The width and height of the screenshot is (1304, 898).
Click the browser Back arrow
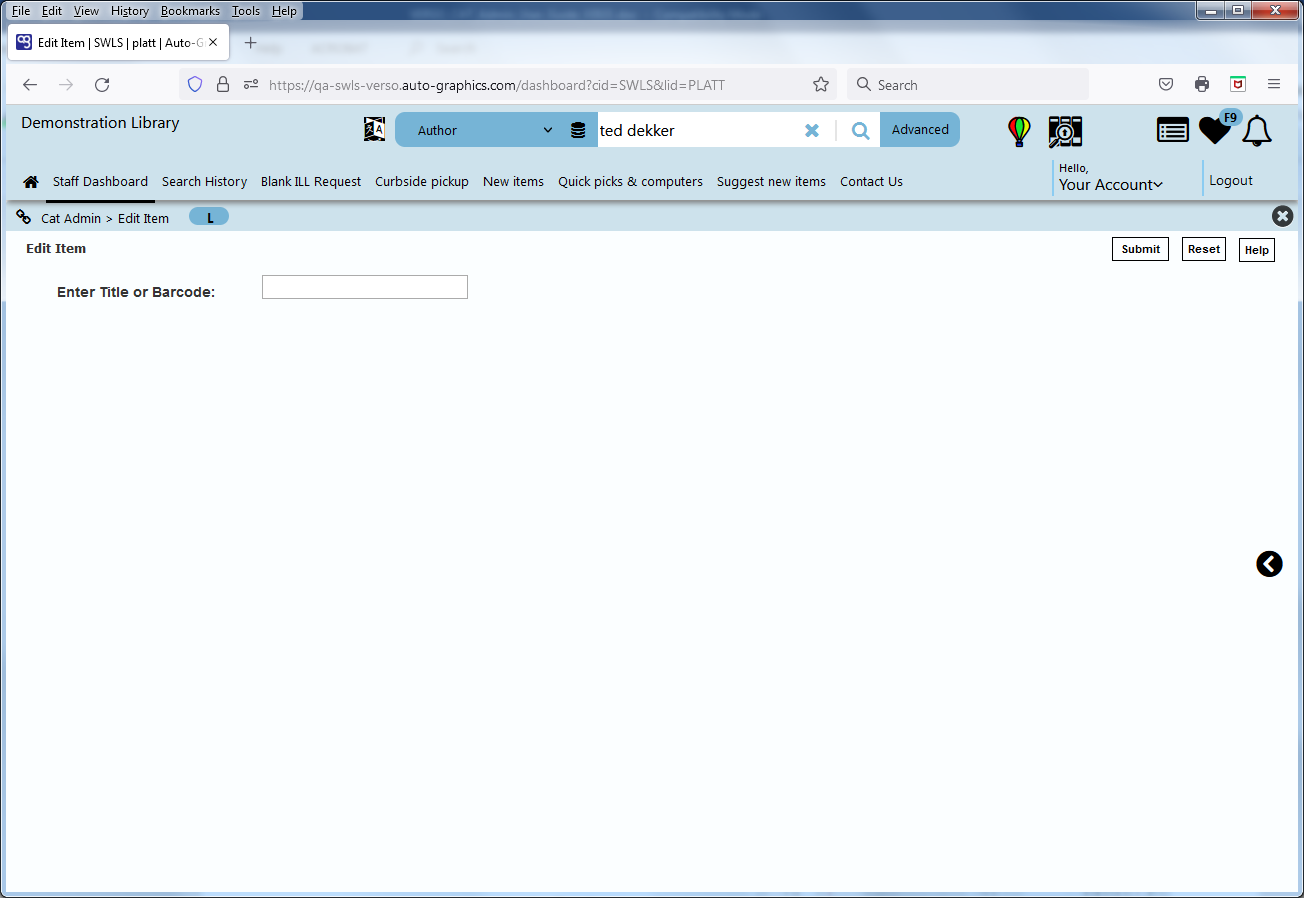tap(30, 85)
